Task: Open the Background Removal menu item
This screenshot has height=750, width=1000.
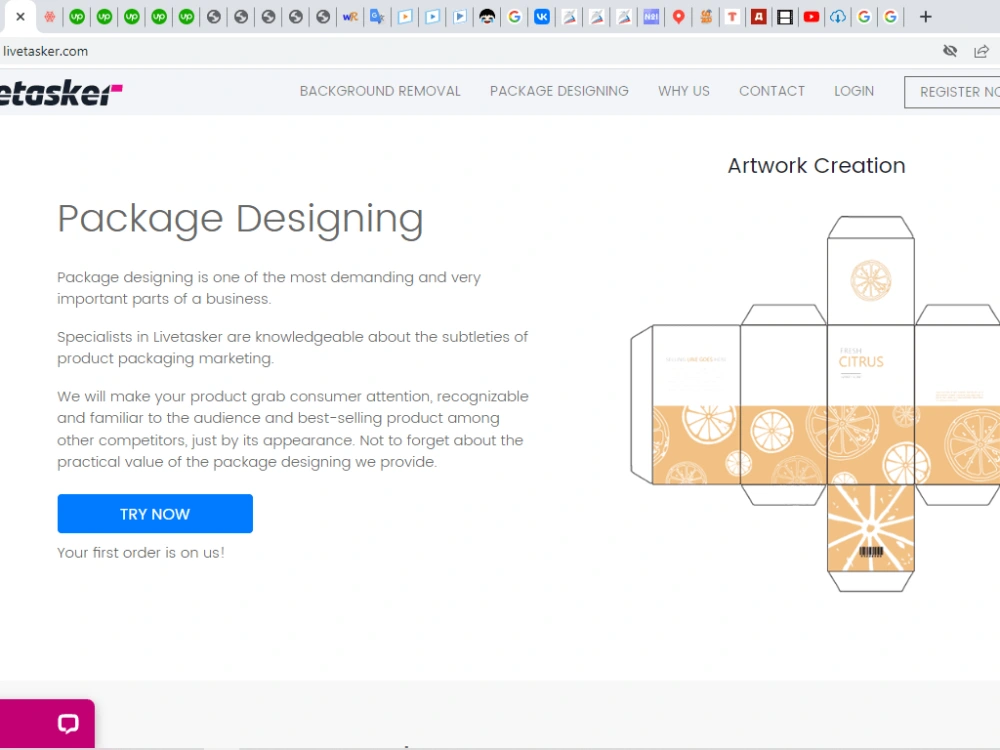Action: (380, 91)
